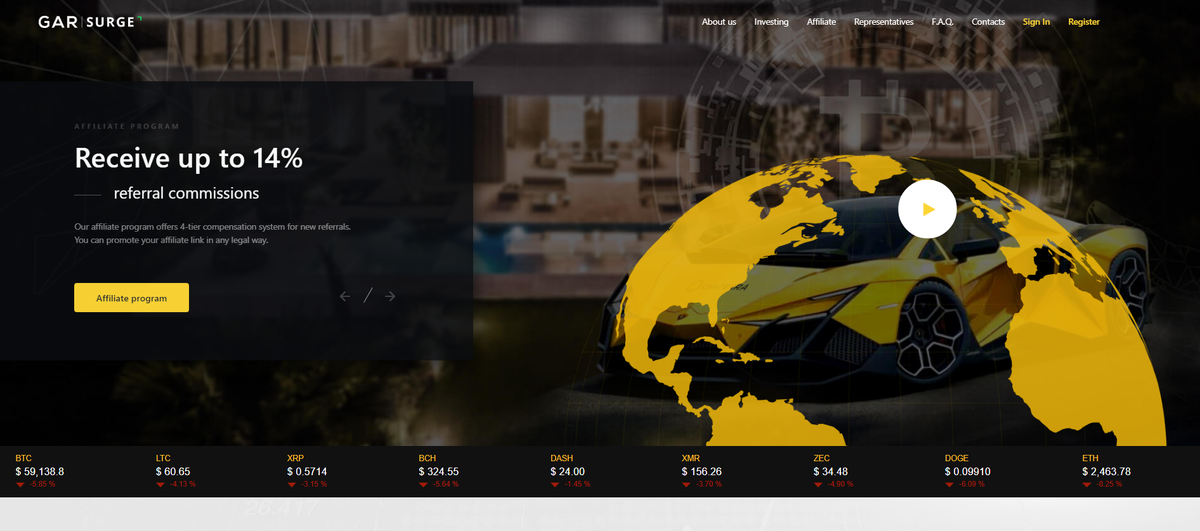This screenshot has width=1200, height=531.
Task: Click the Affiliate program button
Action: (x=131, y=298)
